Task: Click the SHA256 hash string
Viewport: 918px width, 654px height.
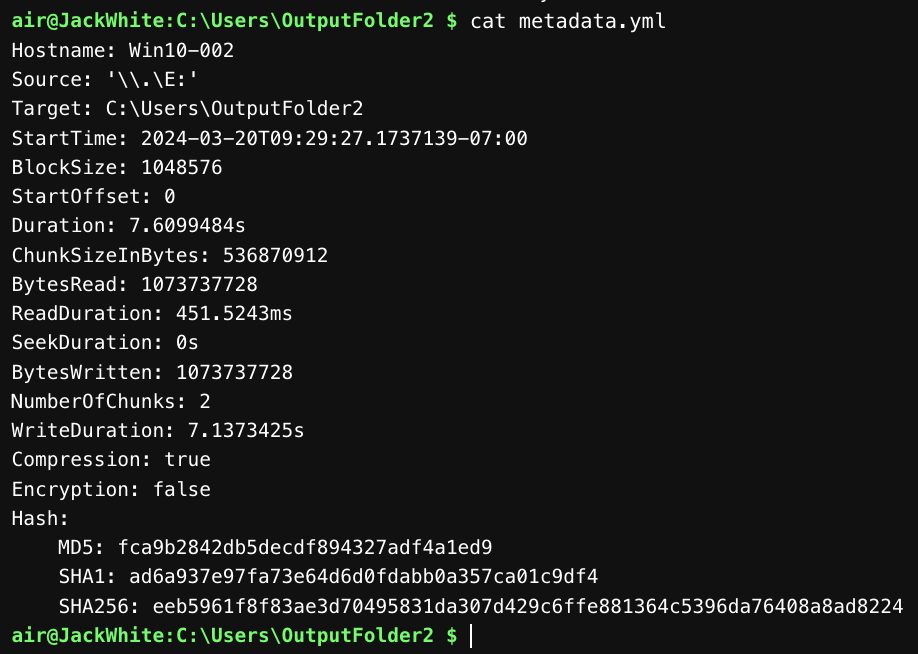Action: click(x=527, y=606)
